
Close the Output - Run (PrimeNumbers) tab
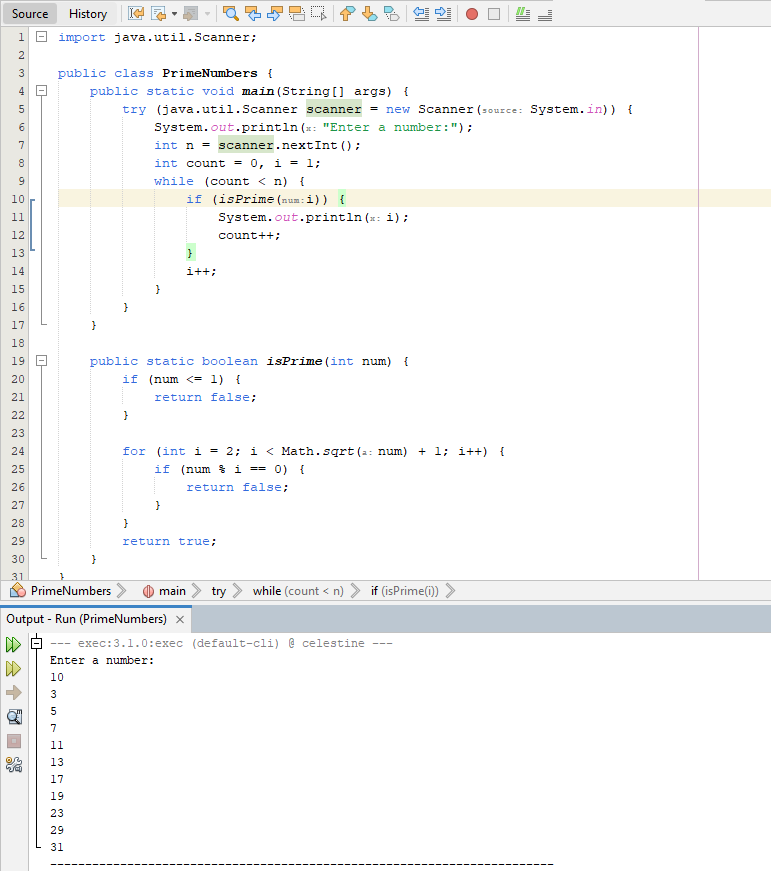point(179,619)
